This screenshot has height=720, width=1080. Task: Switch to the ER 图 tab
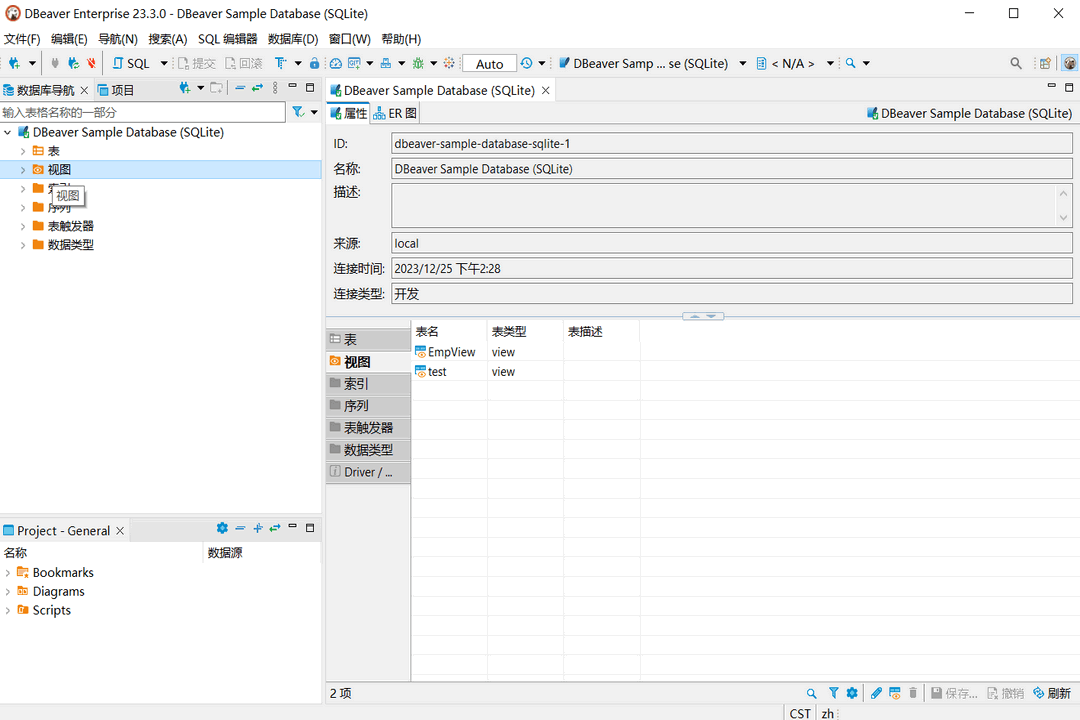(x=396, y=114)
